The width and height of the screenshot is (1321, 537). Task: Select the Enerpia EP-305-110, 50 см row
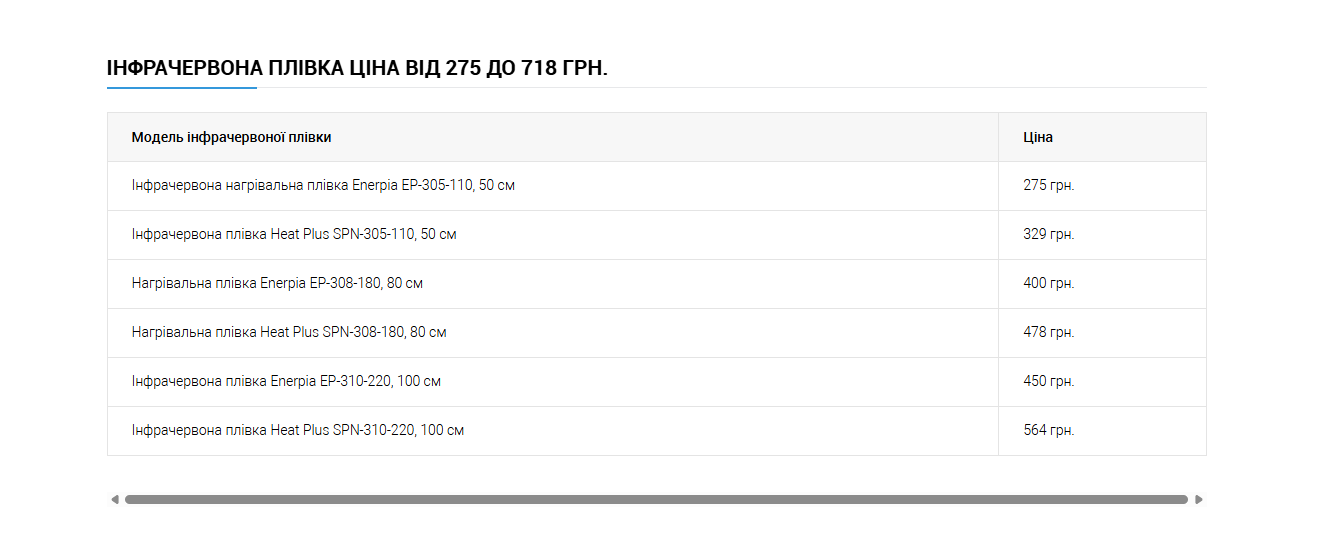click(656, 186)
